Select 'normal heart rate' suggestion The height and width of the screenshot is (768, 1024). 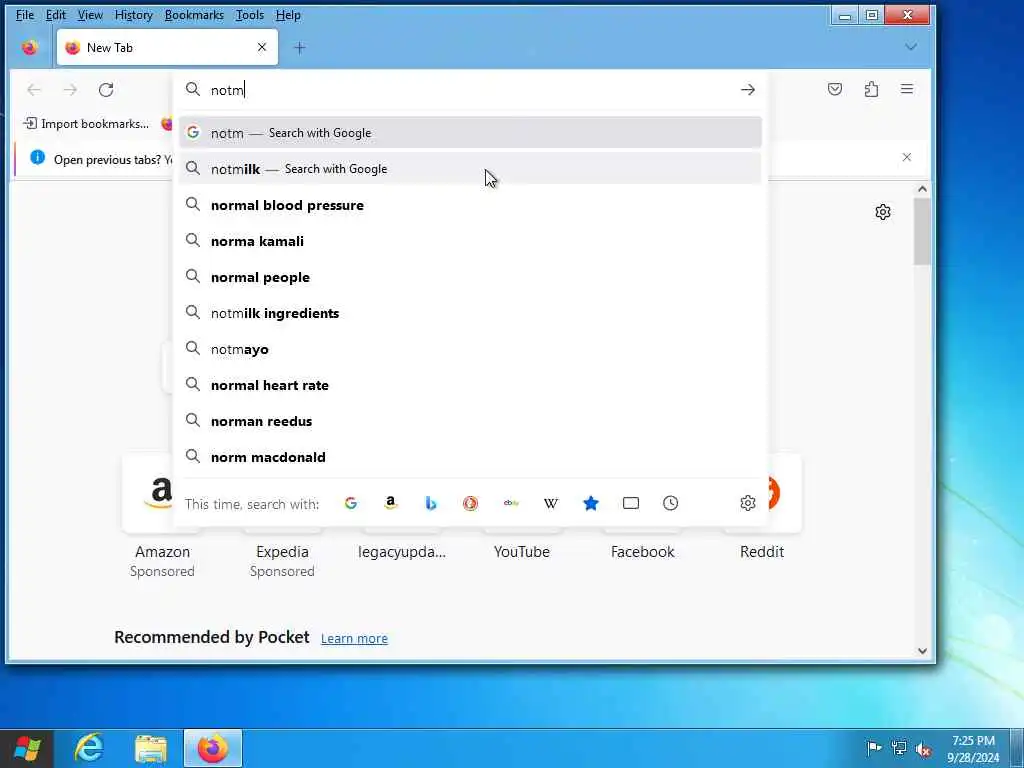470,385
